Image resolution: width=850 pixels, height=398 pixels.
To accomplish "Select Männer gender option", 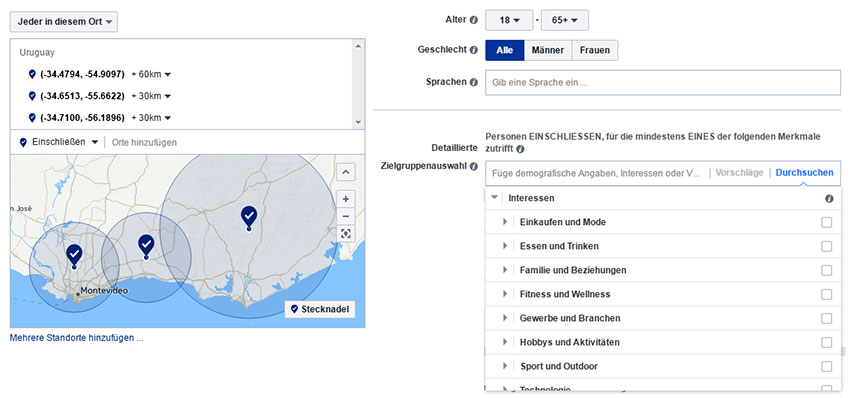I will pyautogui.click(x=548, y=50).
